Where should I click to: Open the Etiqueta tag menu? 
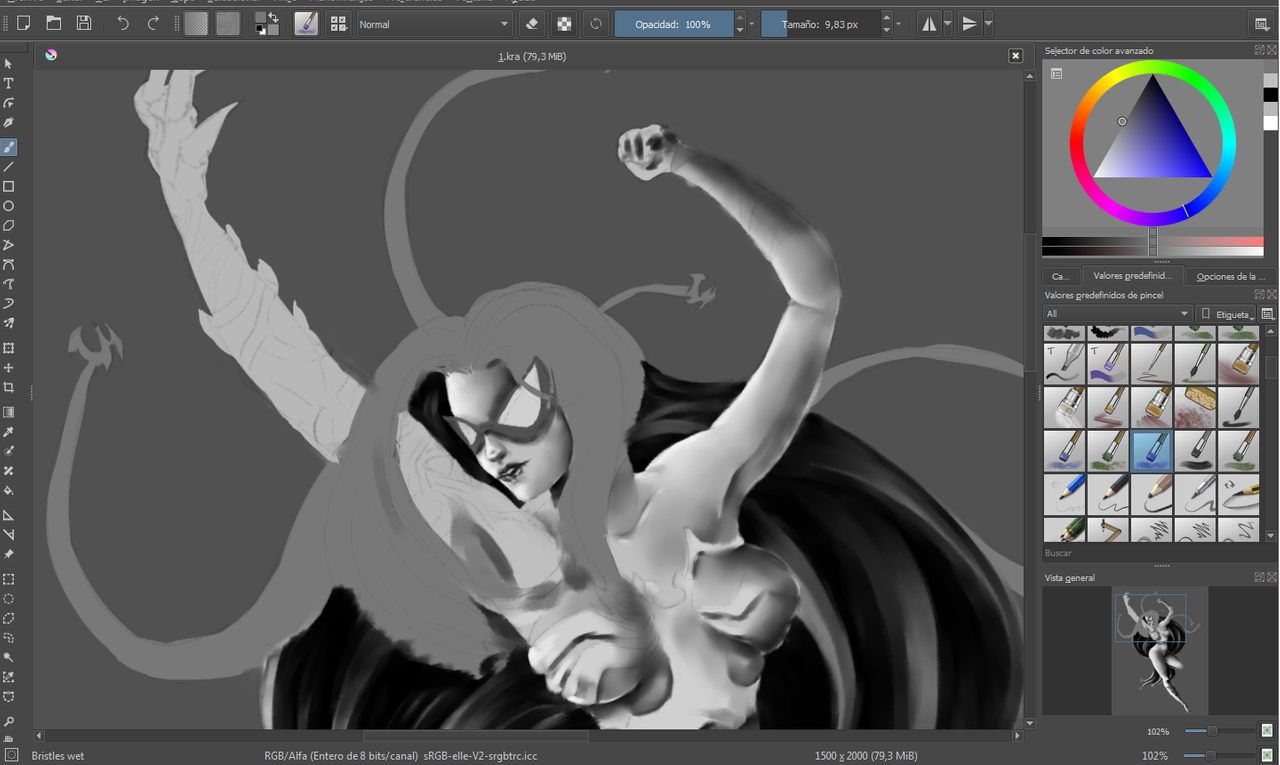(x=1227, y=313)
